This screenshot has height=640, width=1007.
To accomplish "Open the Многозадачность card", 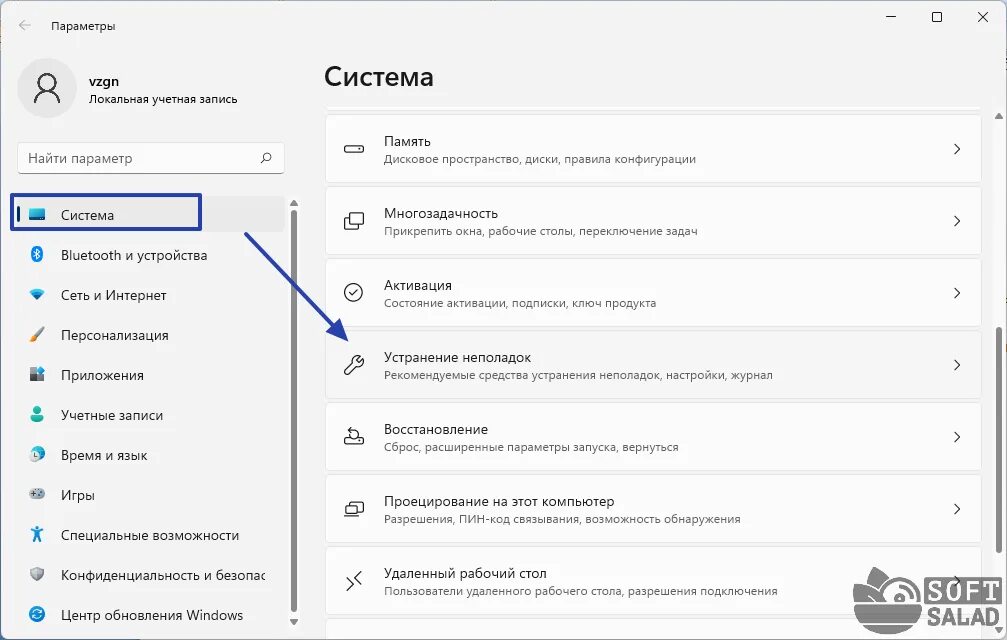I will [653, 221].
